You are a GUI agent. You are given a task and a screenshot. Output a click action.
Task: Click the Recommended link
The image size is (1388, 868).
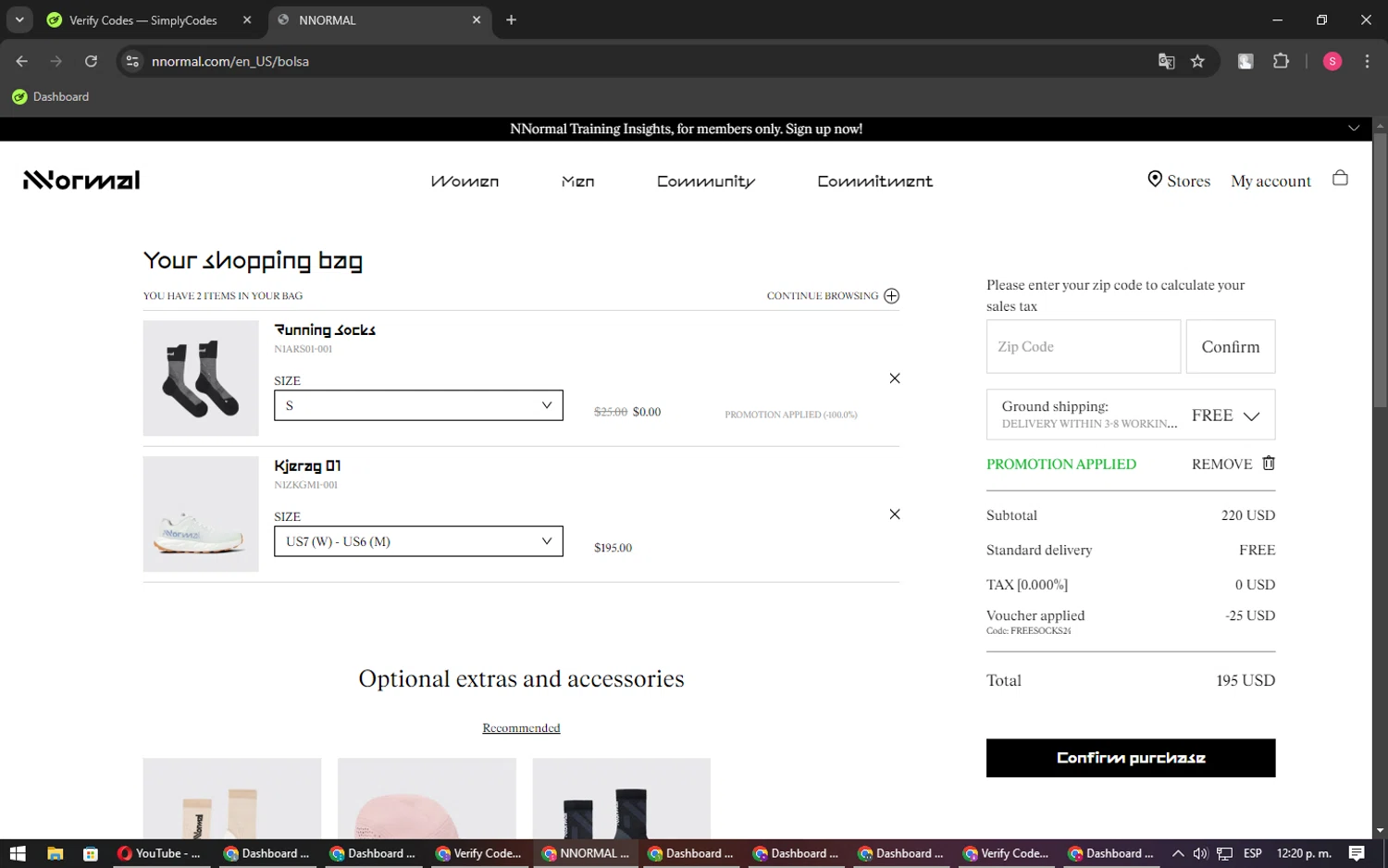point(521,728)
